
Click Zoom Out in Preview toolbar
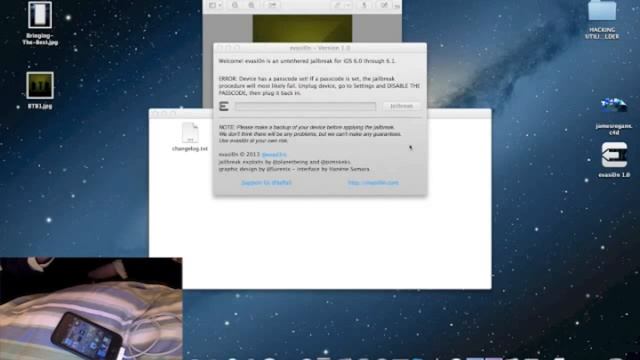235,5
